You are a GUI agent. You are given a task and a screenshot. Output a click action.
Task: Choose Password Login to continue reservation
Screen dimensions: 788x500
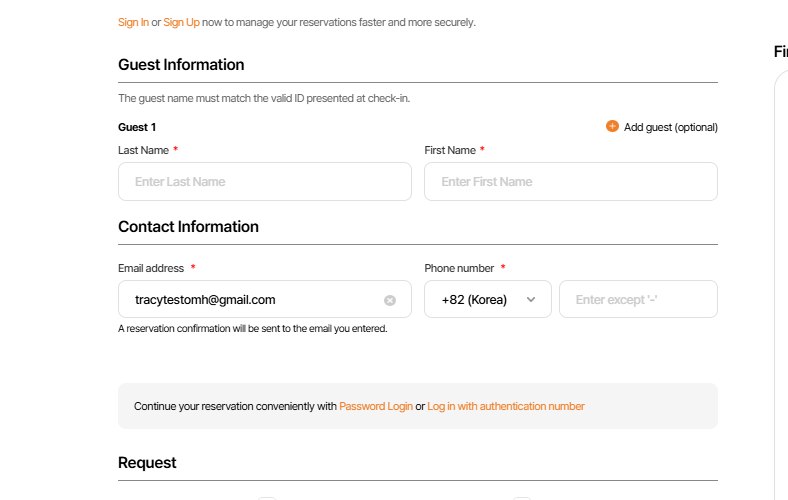click(x=375, y=406)
